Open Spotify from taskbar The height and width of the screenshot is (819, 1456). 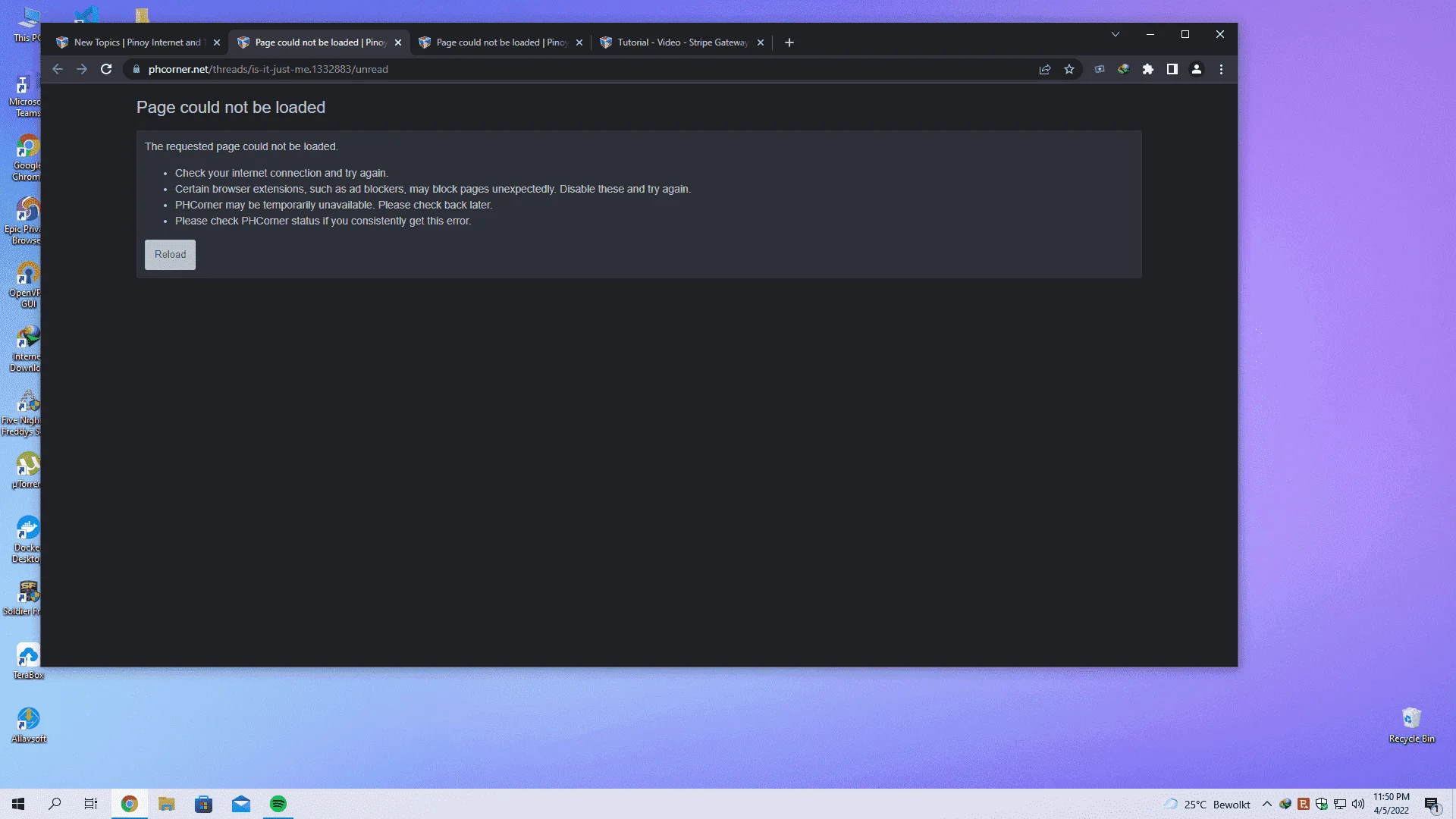coord(278,804)
